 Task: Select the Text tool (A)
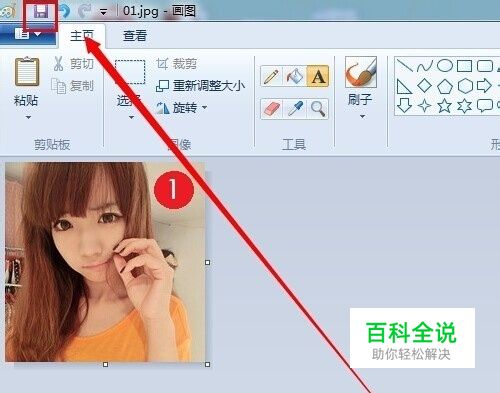click(x=318, y=76)
